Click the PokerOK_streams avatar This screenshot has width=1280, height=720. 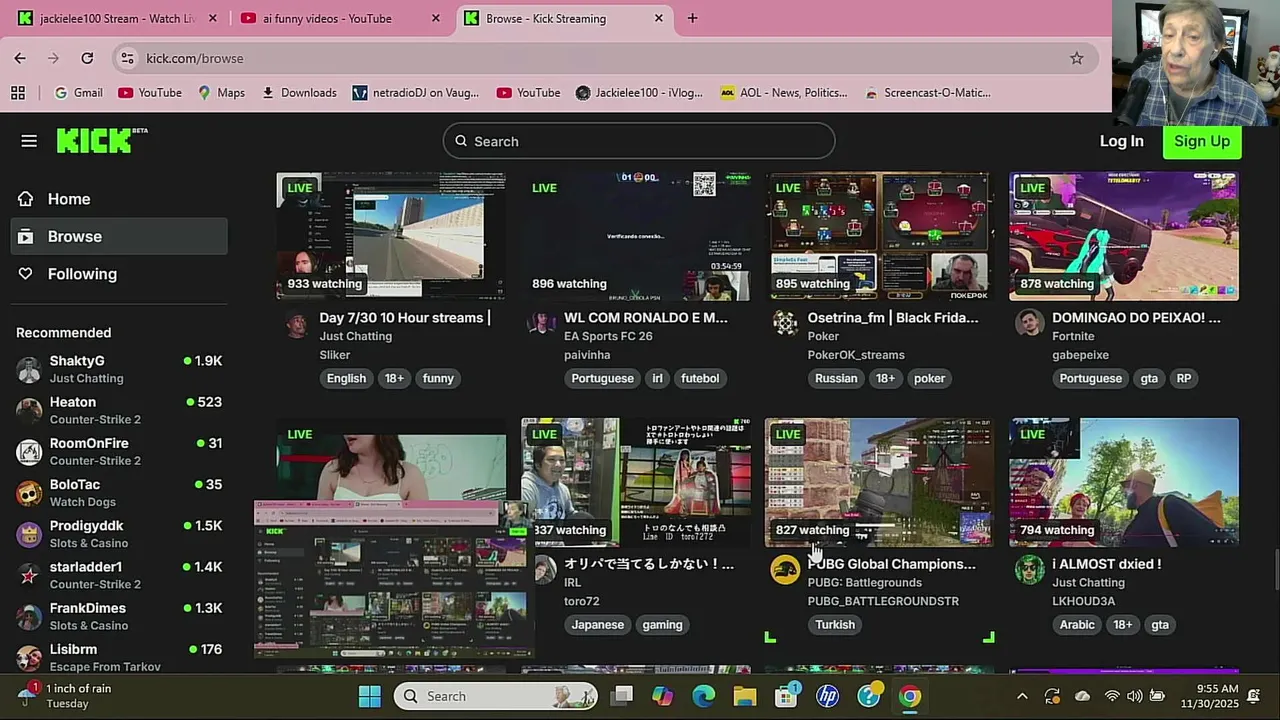785,324
